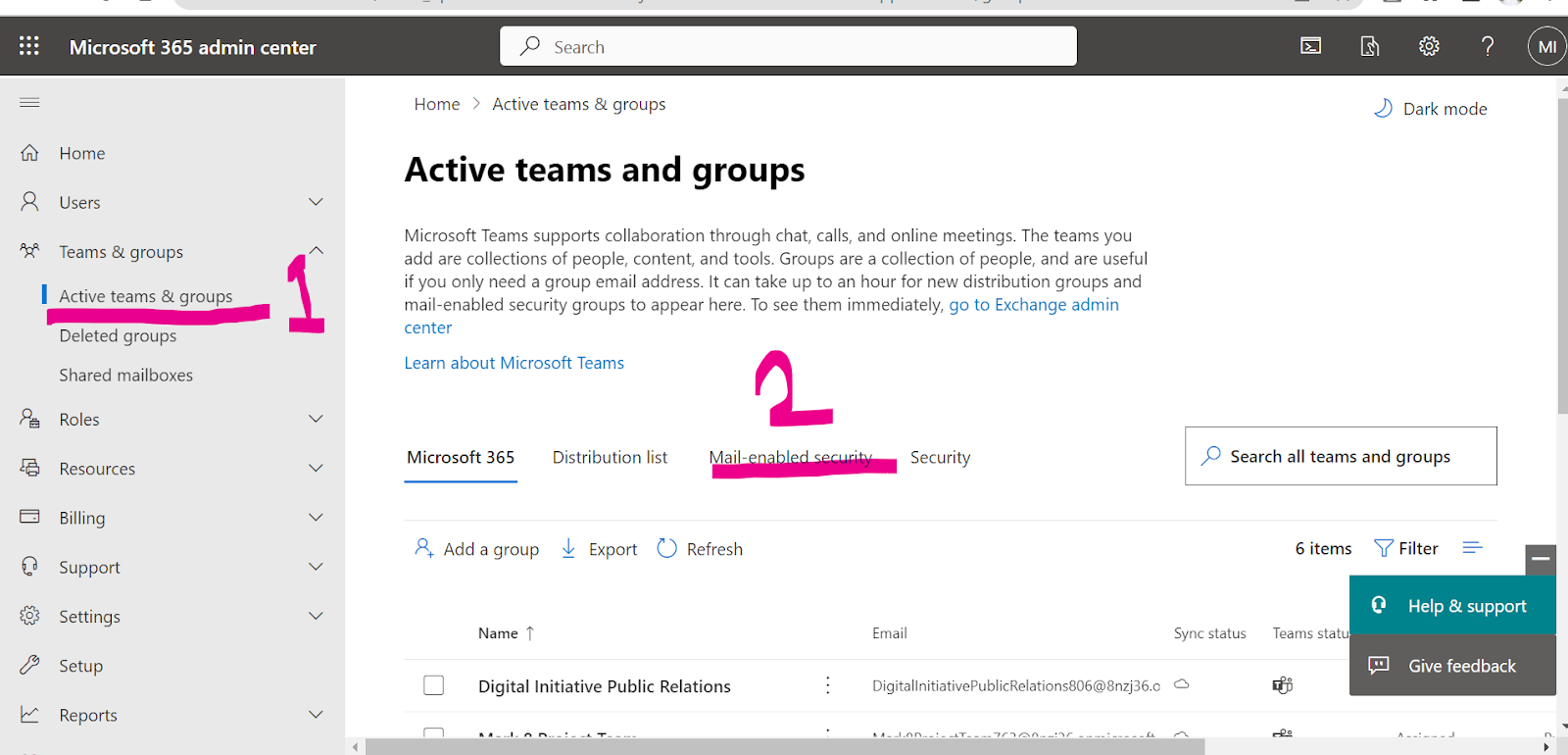Click the Email column header
The width and height of the screenshot is (1568, 755).
[890, 633]
